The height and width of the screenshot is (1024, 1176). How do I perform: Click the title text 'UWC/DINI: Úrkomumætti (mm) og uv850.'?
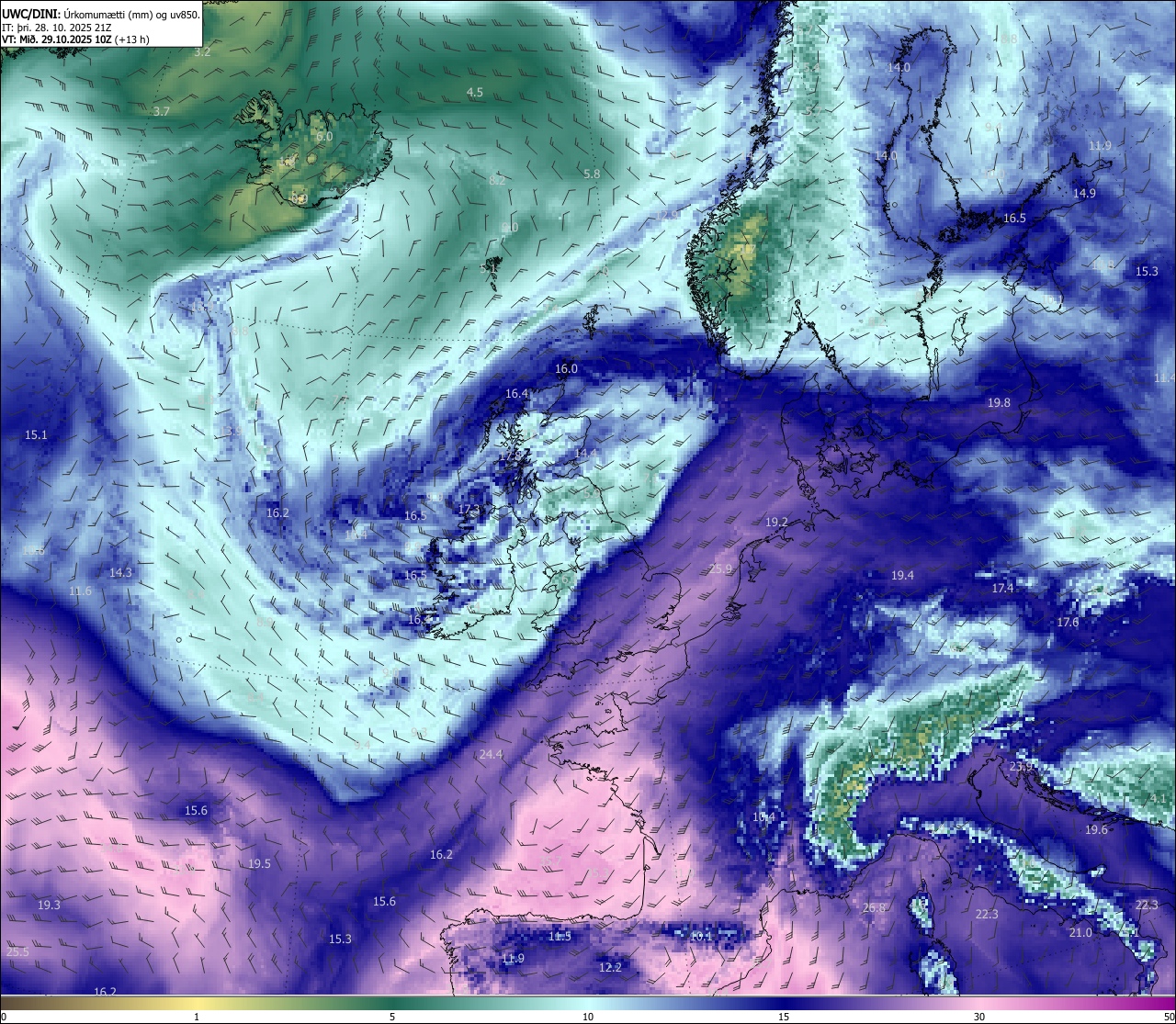(101, 14)
